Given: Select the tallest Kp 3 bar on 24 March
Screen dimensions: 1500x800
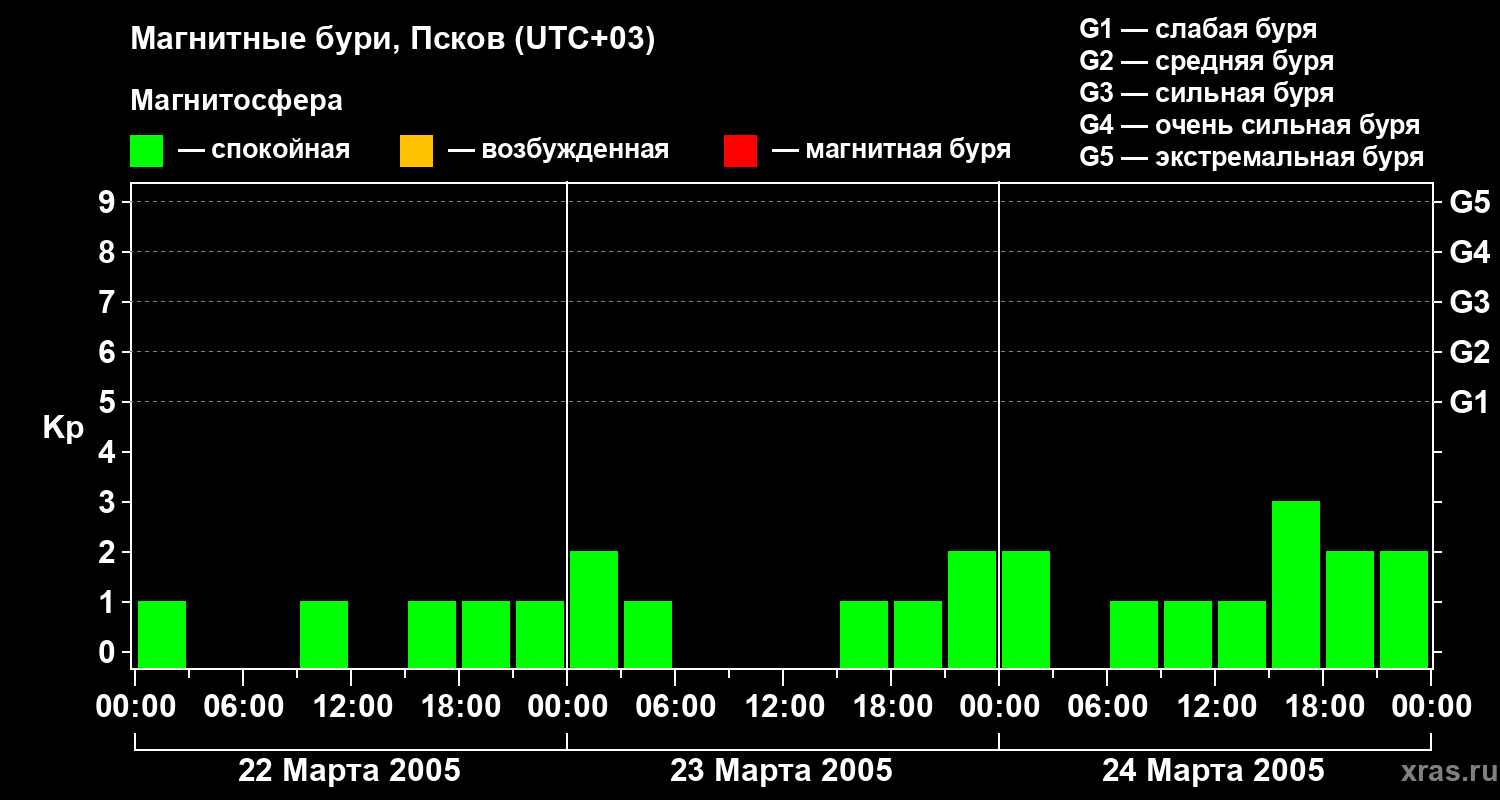Looking at the screenshot, I should click(1296, 584).
